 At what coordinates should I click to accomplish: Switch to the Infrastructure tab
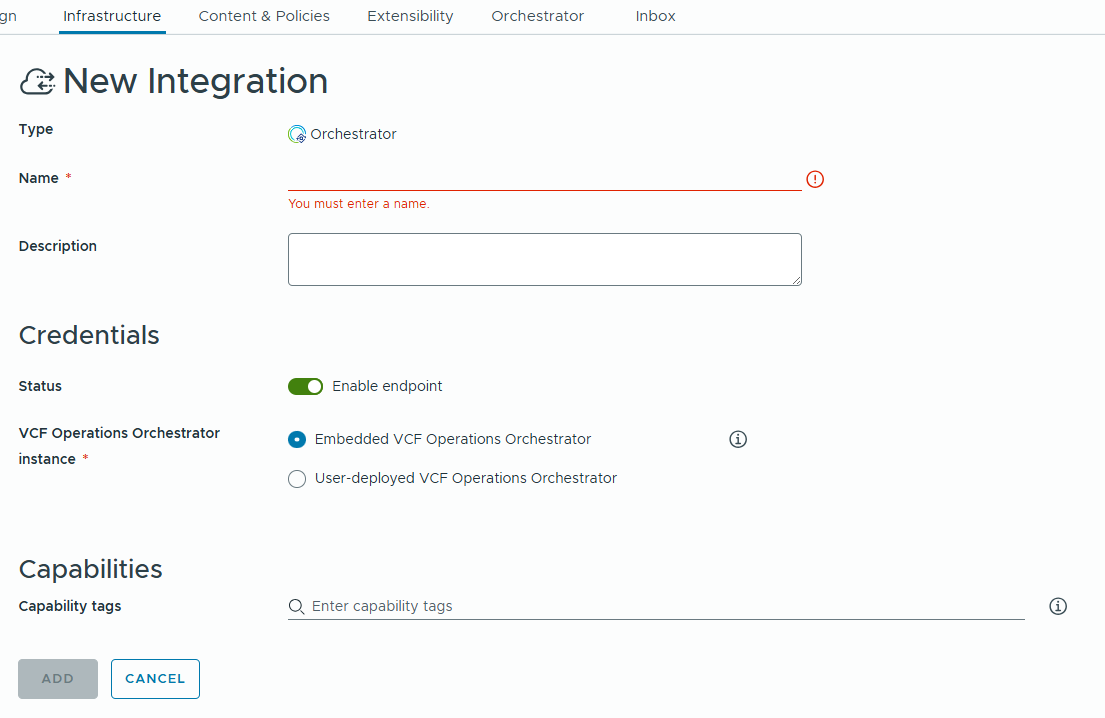(112, 16)
